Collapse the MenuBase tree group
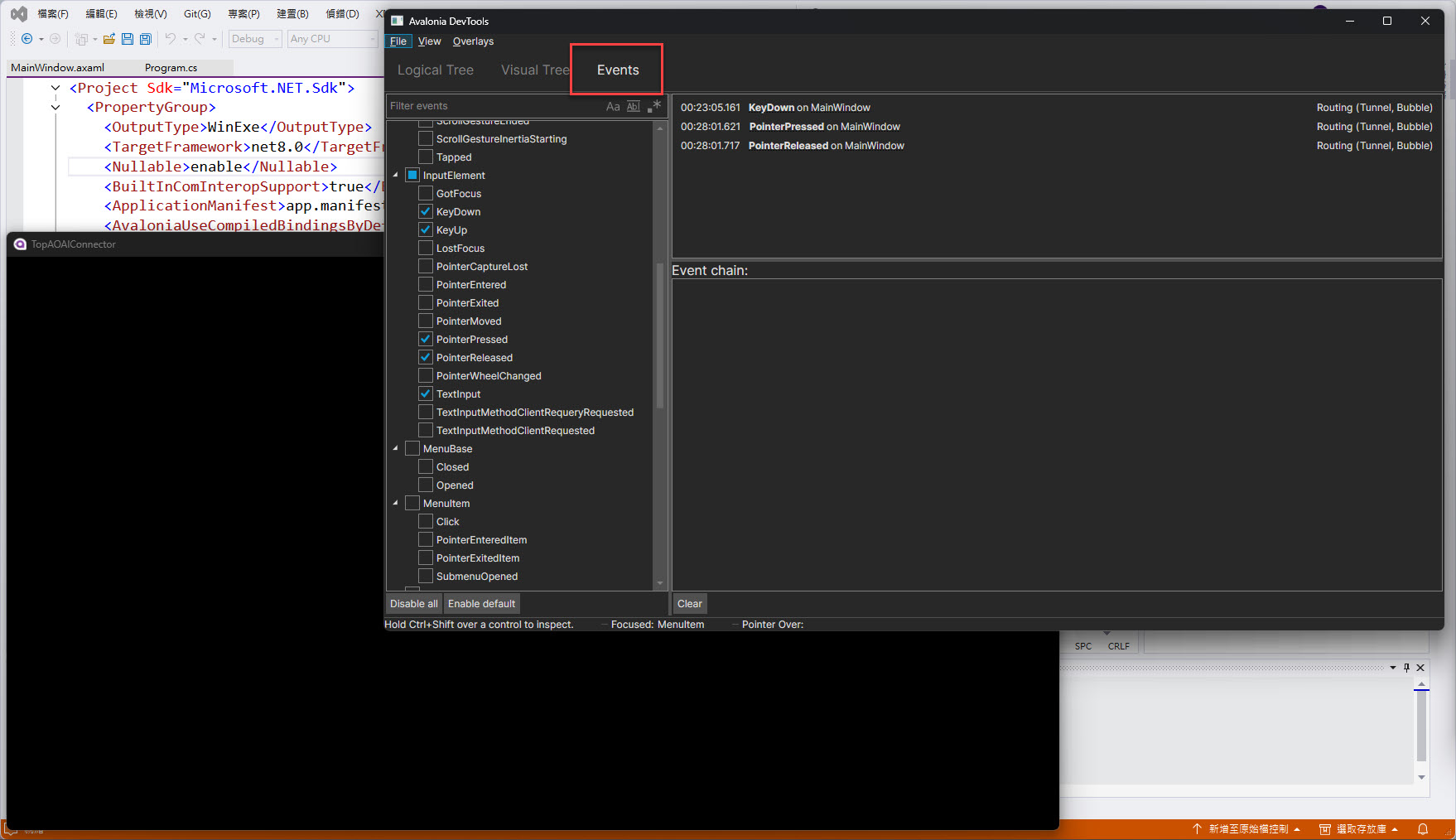The image size is (1456, 840). (x=395, y=448)
